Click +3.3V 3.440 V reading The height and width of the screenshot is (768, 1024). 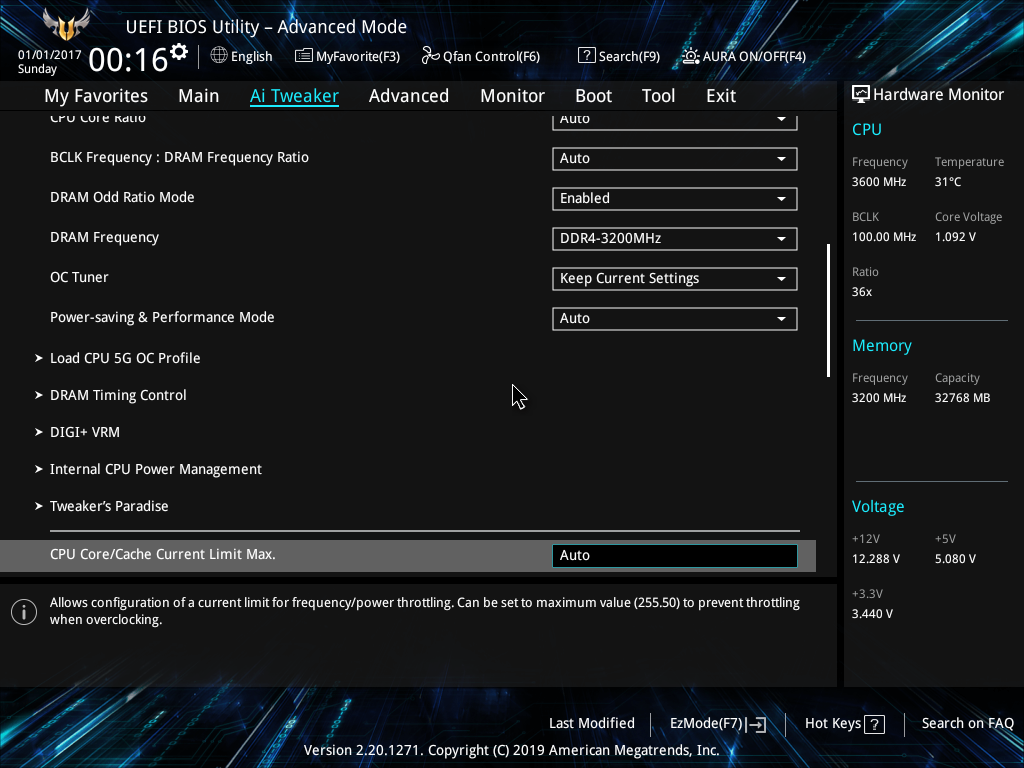click(x=872, y=614)
